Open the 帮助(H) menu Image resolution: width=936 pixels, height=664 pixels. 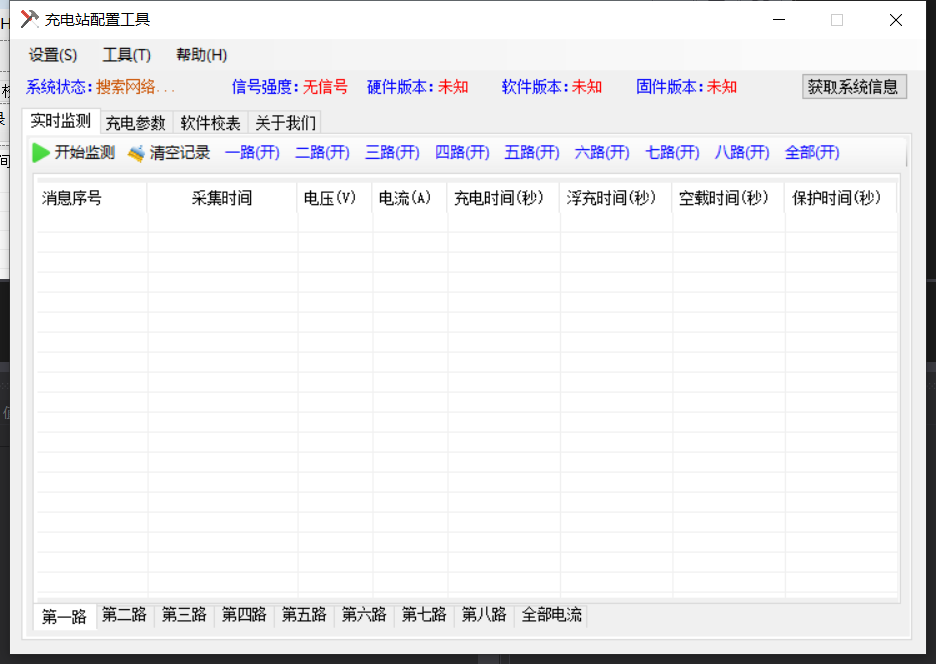tap(201, 55)
